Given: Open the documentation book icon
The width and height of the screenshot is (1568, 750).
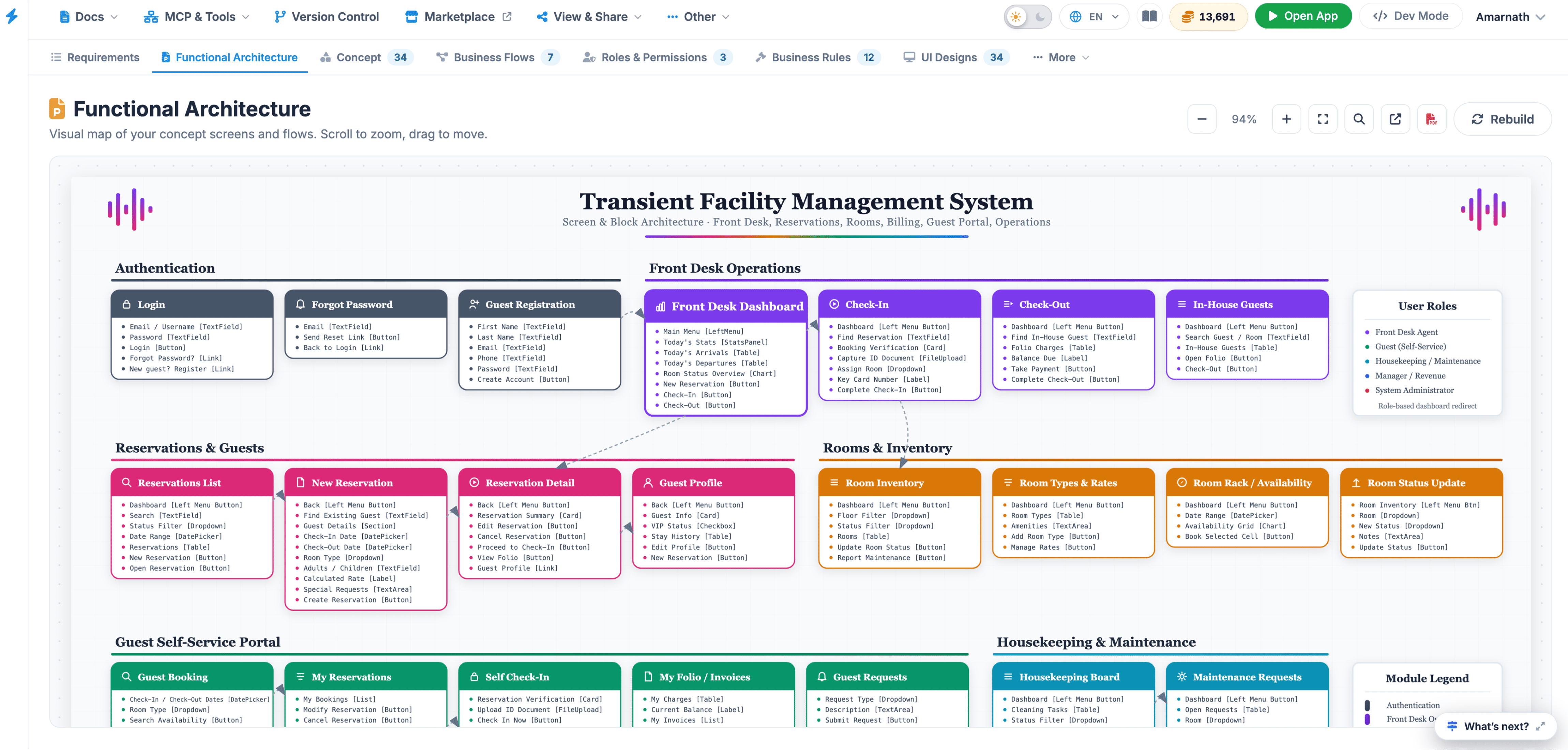Looking at the screenshot, I should coord(1149,16).
